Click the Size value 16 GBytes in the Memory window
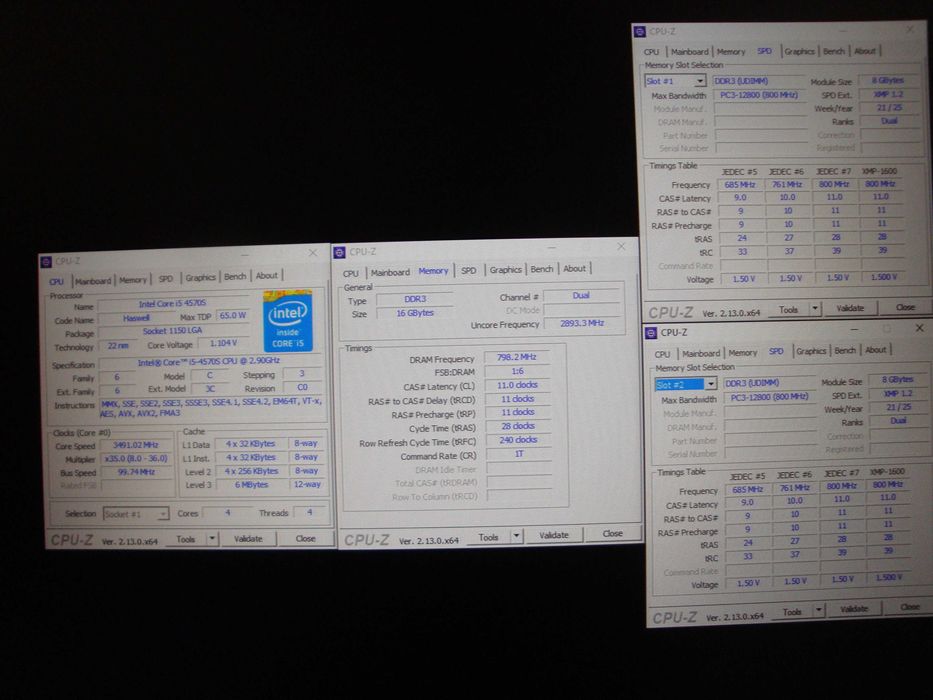933x700 pixels. [415, 313]
